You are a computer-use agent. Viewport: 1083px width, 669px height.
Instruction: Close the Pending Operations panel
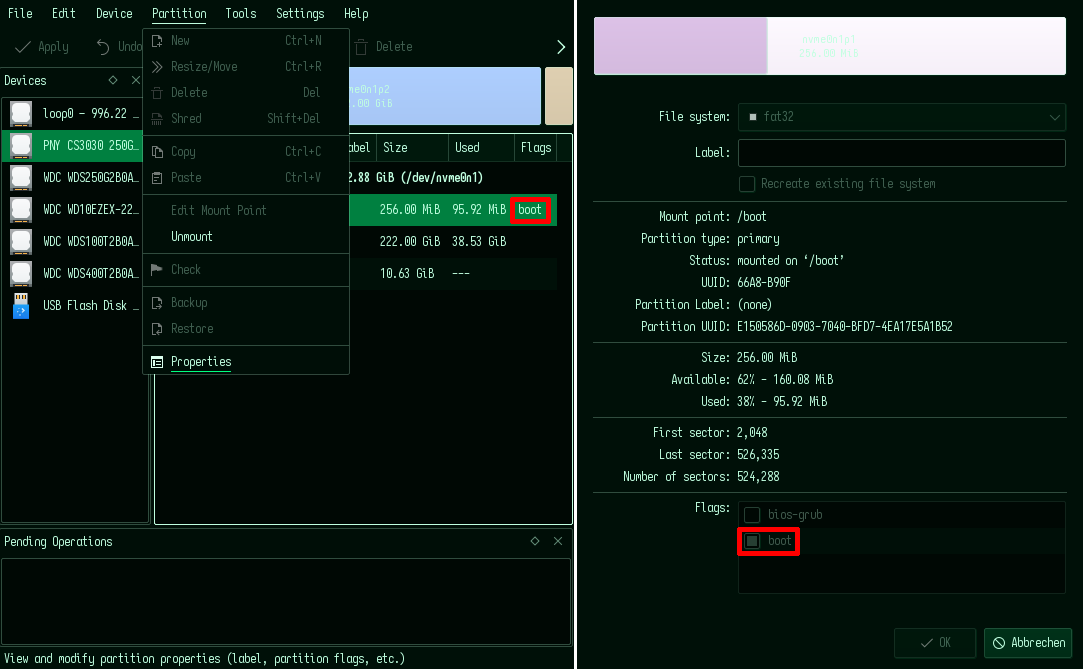(558, 541)
